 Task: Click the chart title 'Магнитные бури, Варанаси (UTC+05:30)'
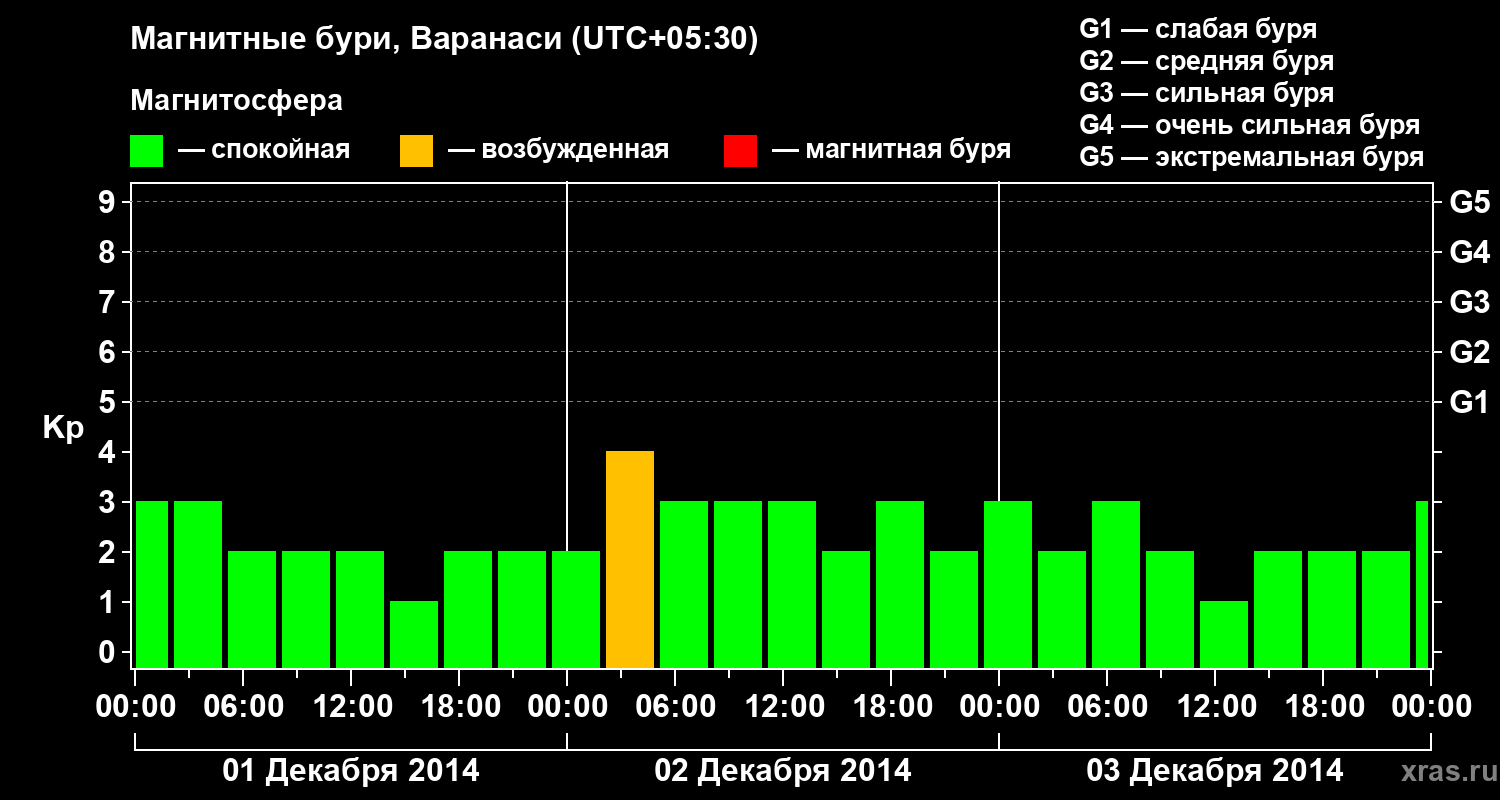444,39
